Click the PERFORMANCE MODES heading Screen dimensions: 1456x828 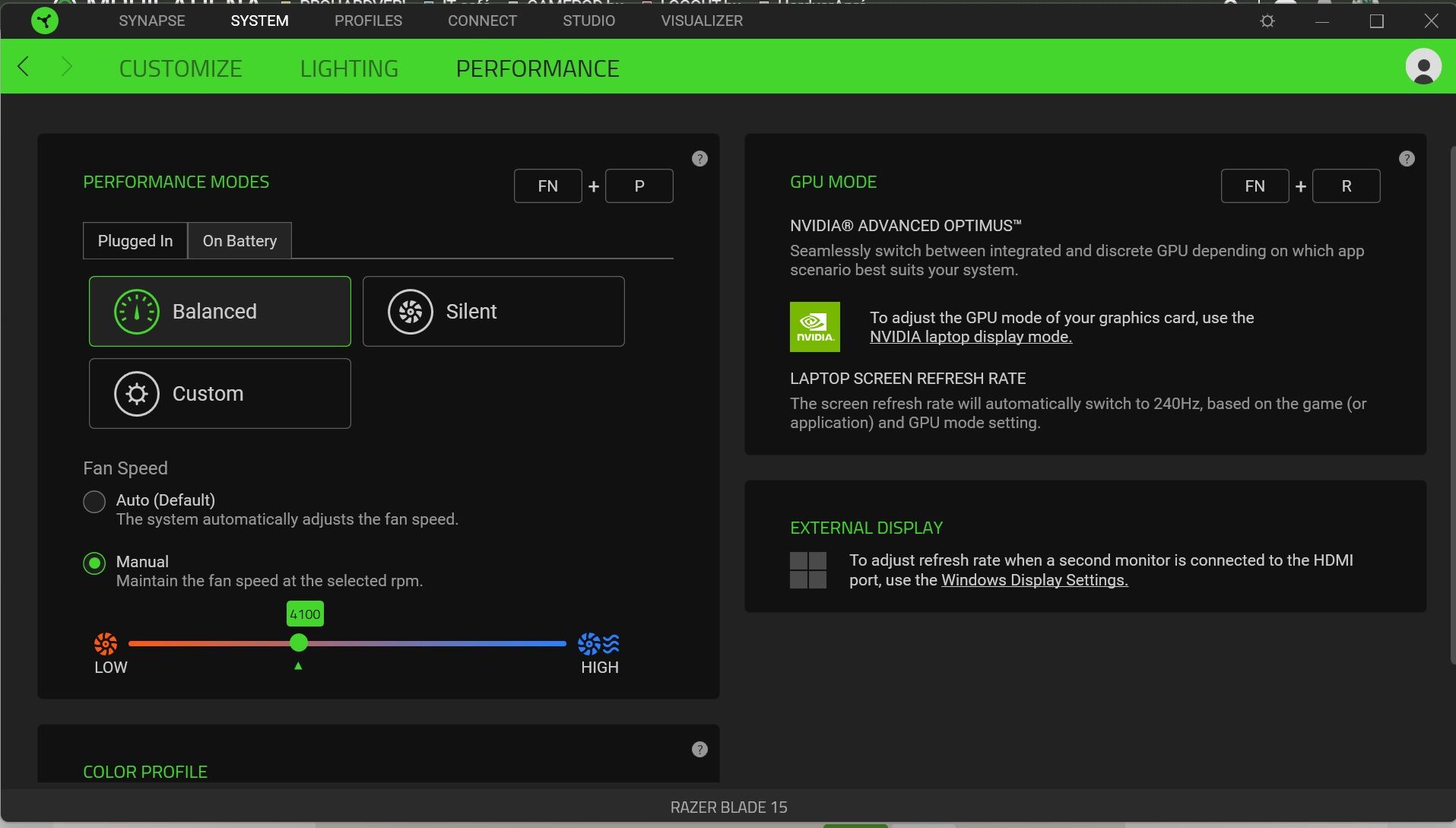pos(176,182)
